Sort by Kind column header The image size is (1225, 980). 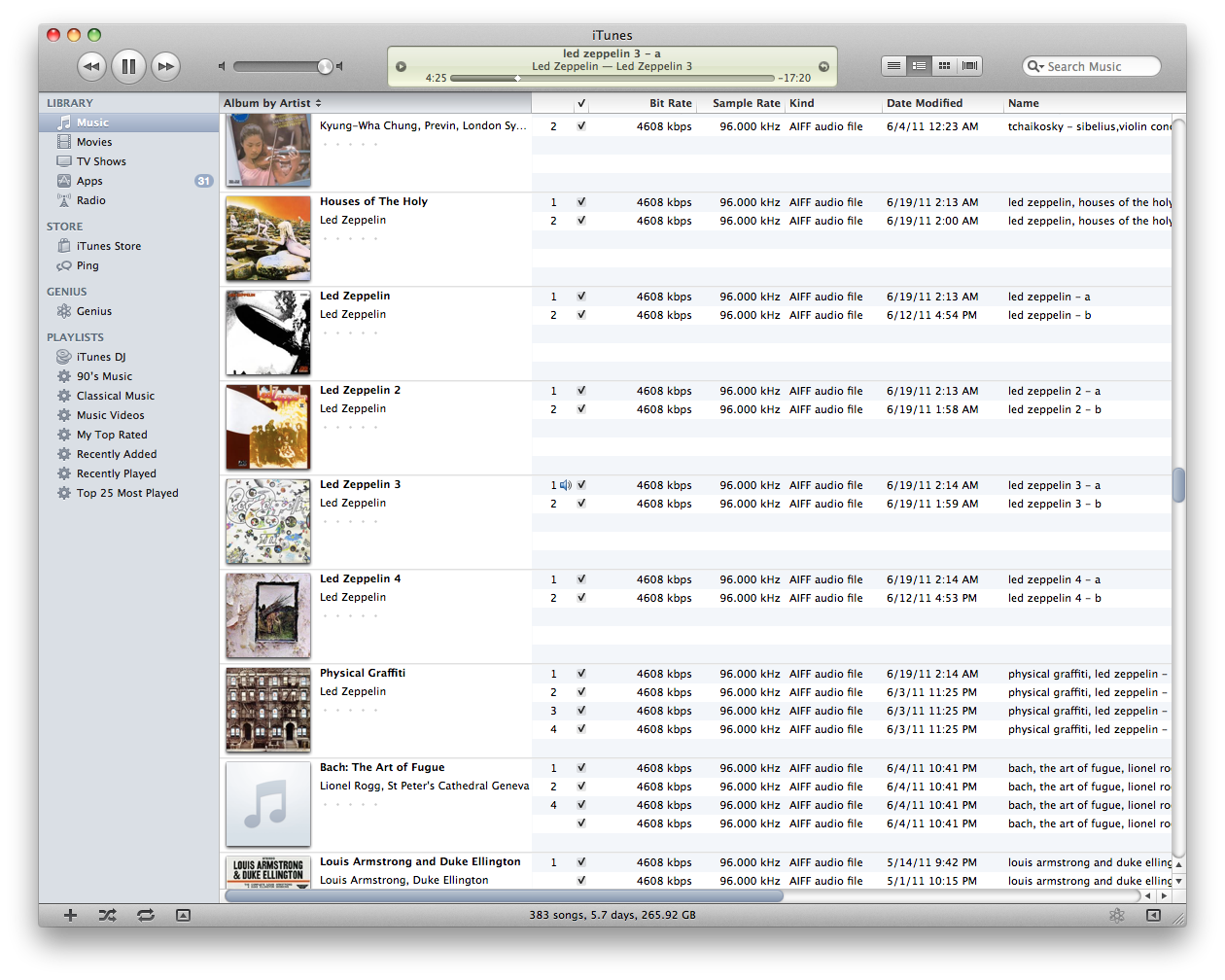click(833, 103)
